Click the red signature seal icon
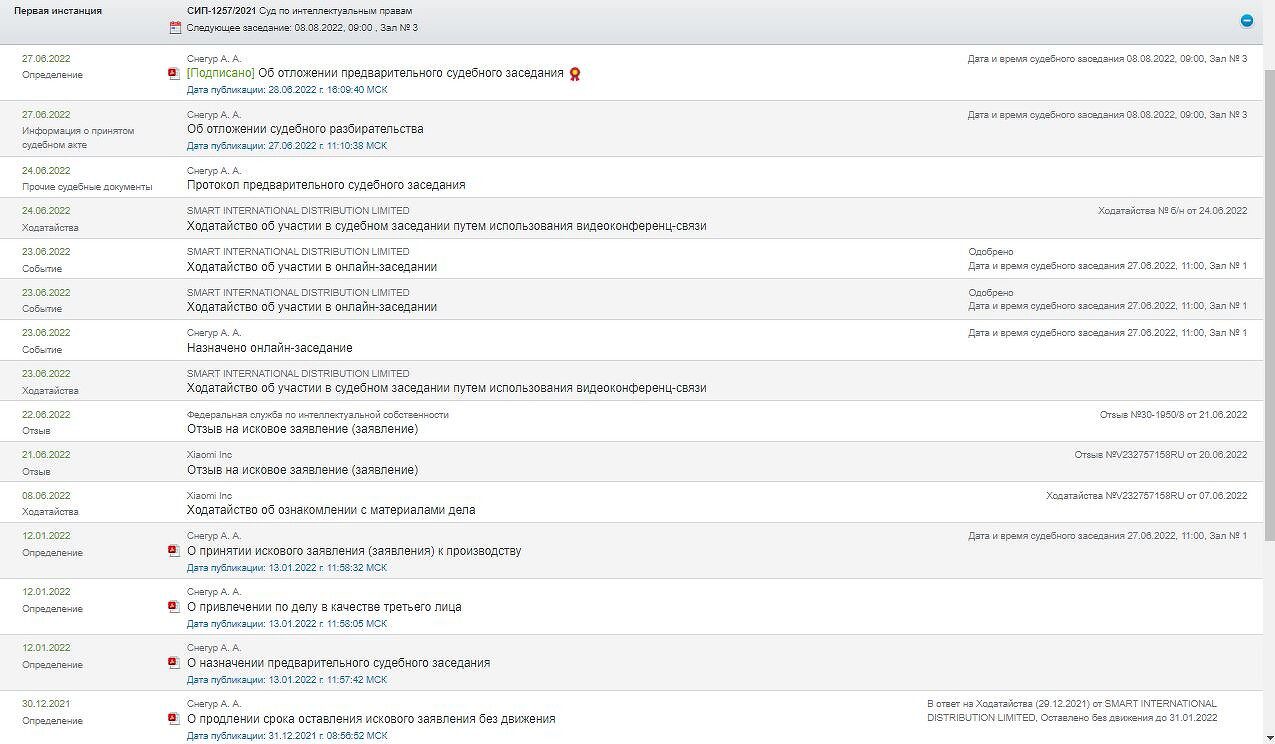The width and height of the screenshot is (1275, 744). pos(575,74)
